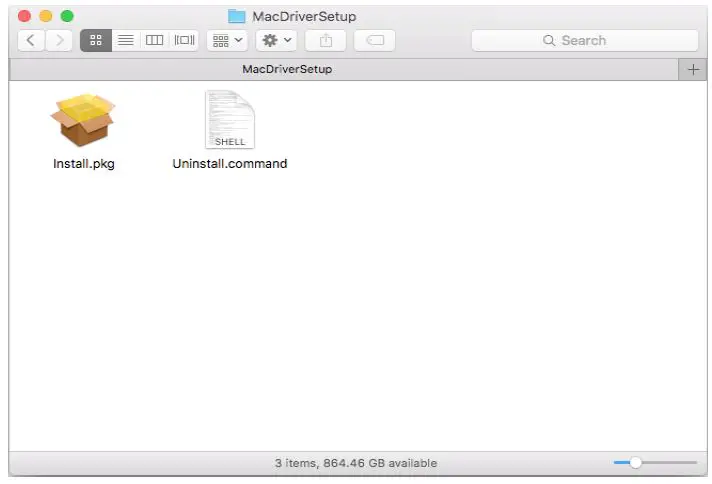Image resolution: width=712 pixels, height=484 pixels.
Task: Click the magnifying glass search icon
Action: (x=549, y=40)
